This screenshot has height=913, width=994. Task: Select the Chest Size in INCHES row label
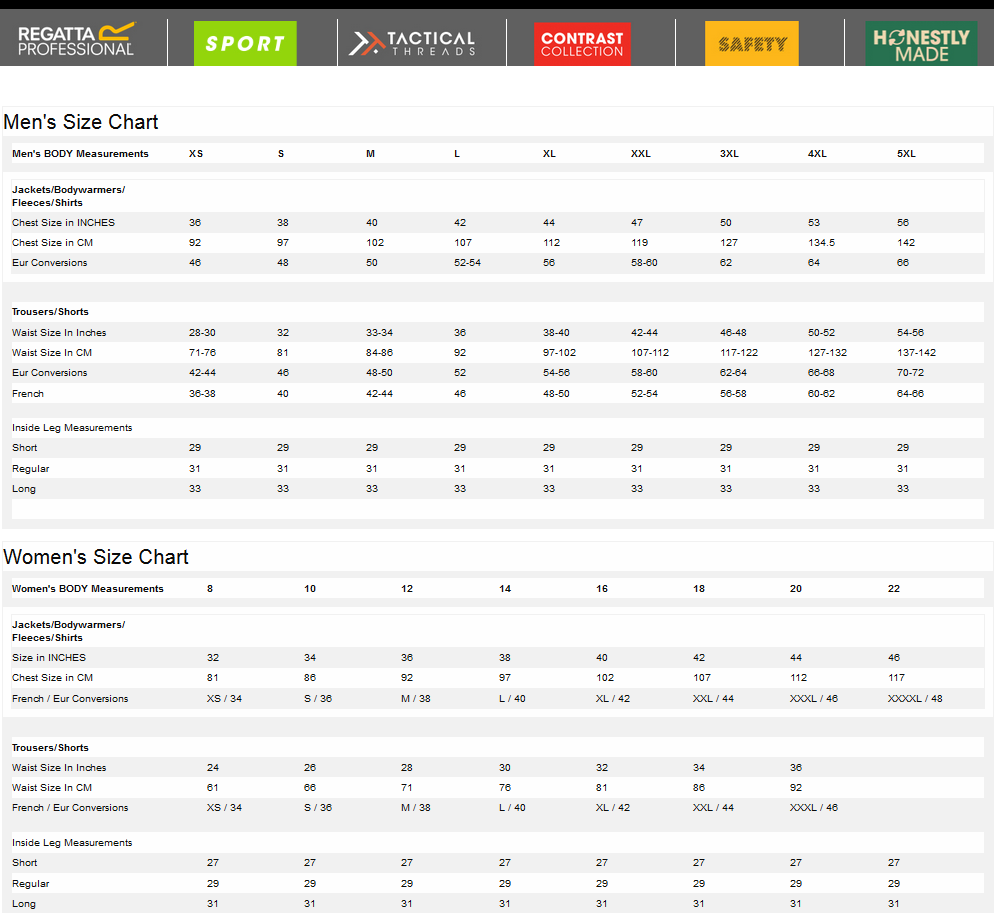pyautogui.click(x=63, y=223)
